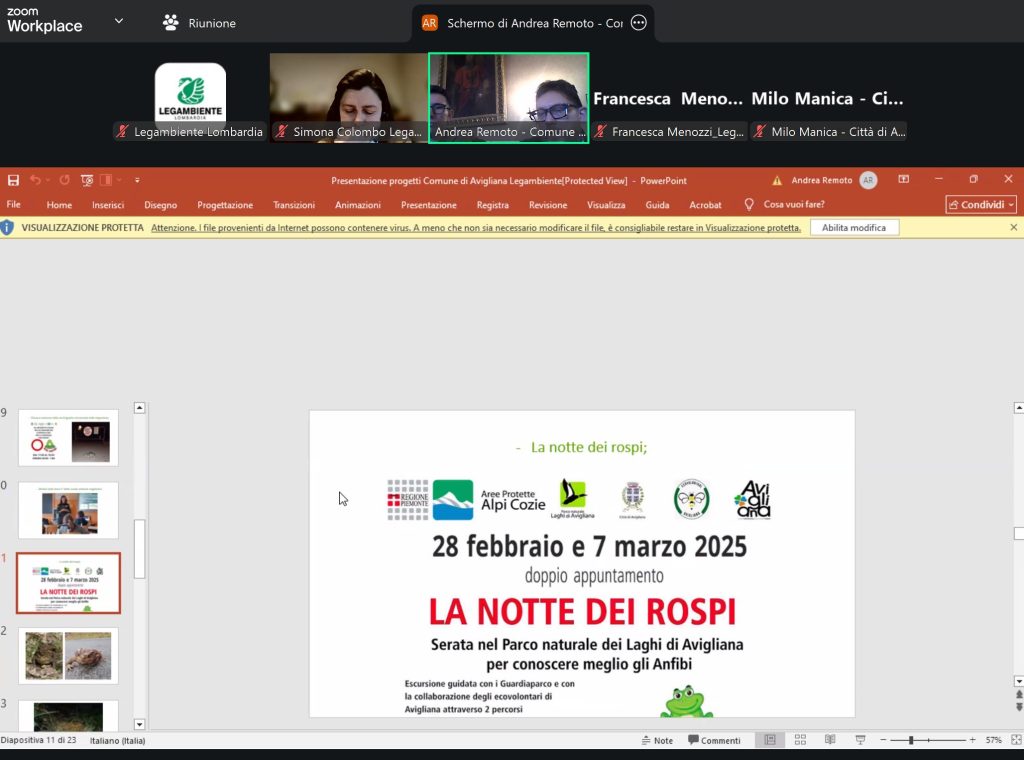Image resolution: width=1024 pixels, height=760 pixels.
Task: Click the Abilita modifica button
Action: [854, 228]
